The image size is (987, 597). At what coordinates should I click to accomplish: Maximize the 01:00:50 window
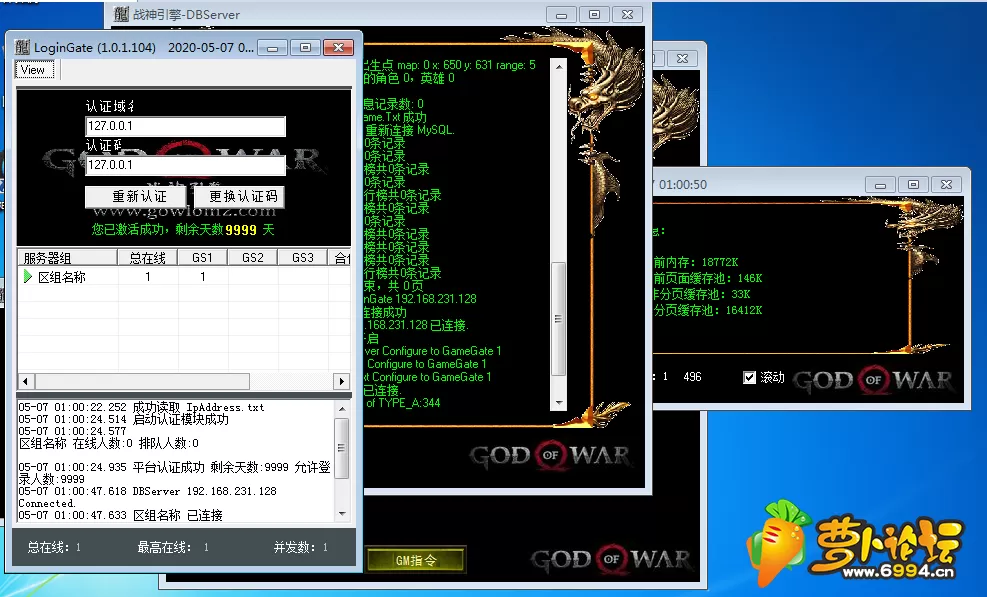[x=913, y=185]
